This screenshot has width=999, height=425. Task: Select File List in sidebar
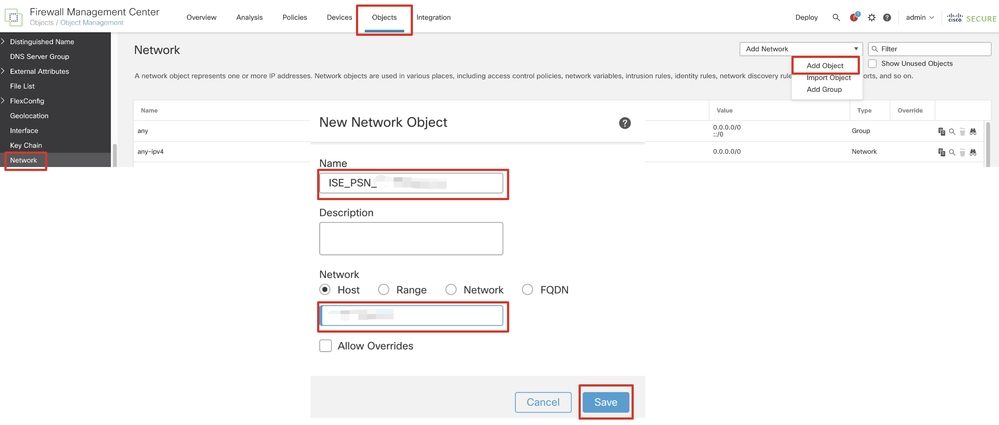coord(22,86)
